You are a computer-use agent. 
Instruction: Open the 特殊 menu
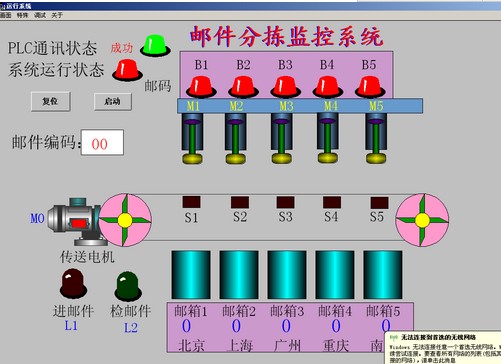click(x=22, y=15)
